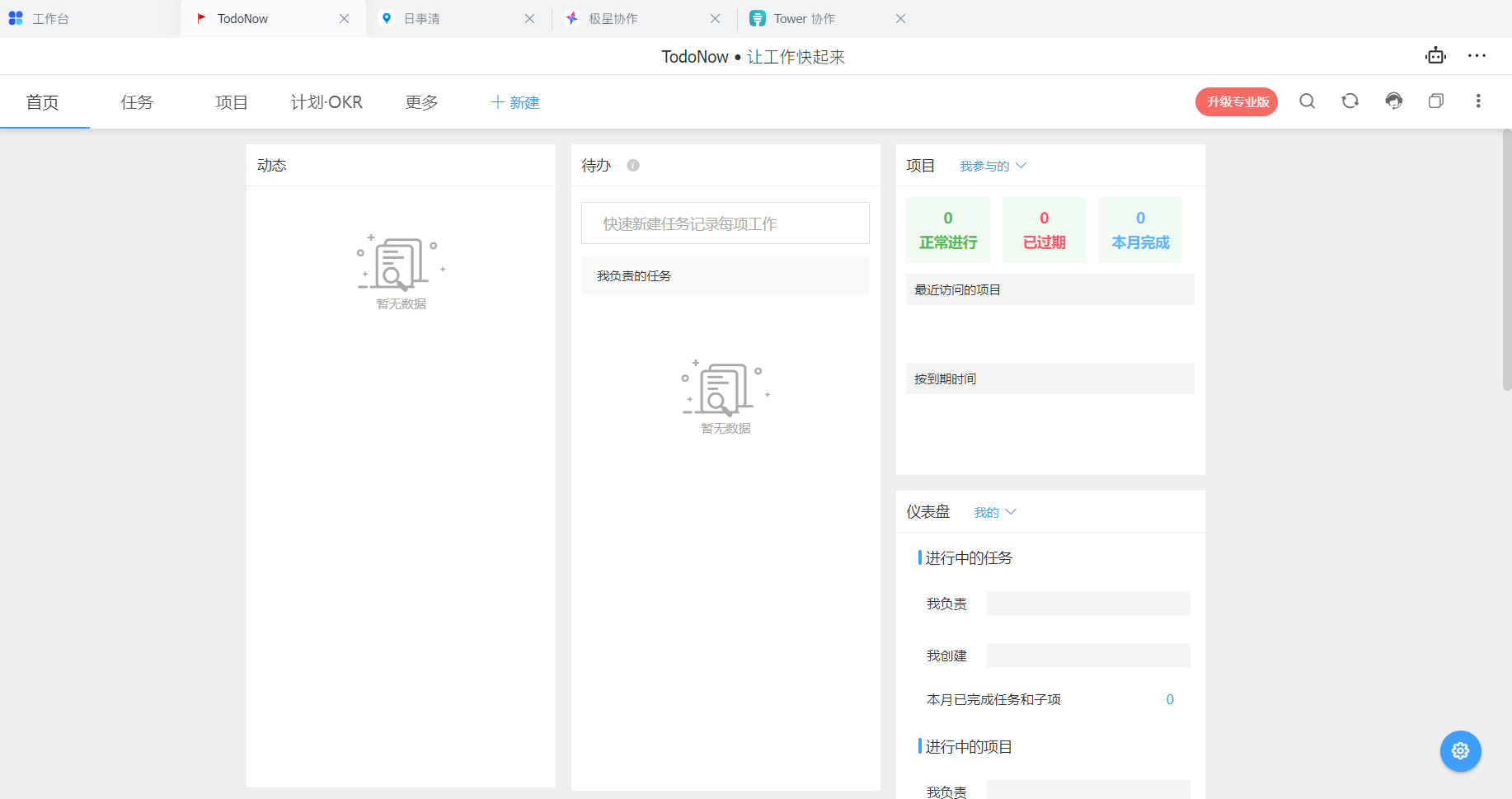Screen dimensions: 1512x799
Task: Close the 极星协作 tab
Action: tap(716, 18)
